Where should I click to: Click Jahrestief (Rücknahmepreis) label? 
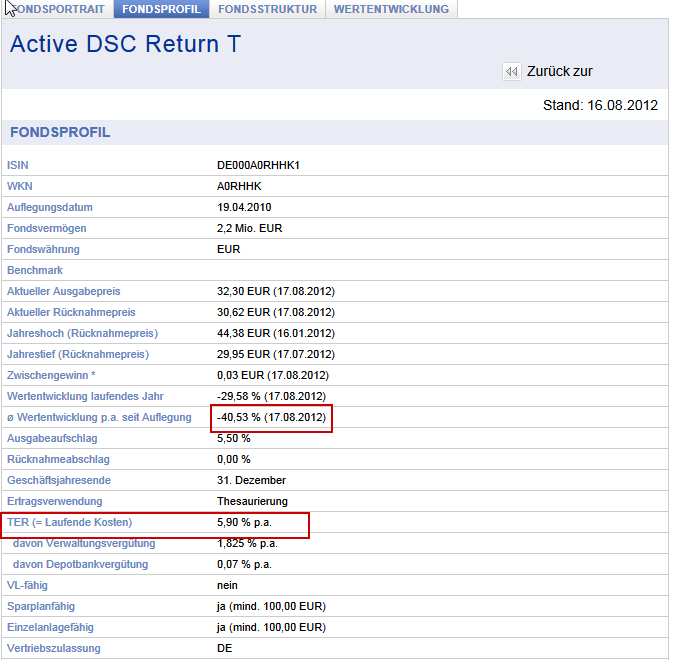[78, 354]
